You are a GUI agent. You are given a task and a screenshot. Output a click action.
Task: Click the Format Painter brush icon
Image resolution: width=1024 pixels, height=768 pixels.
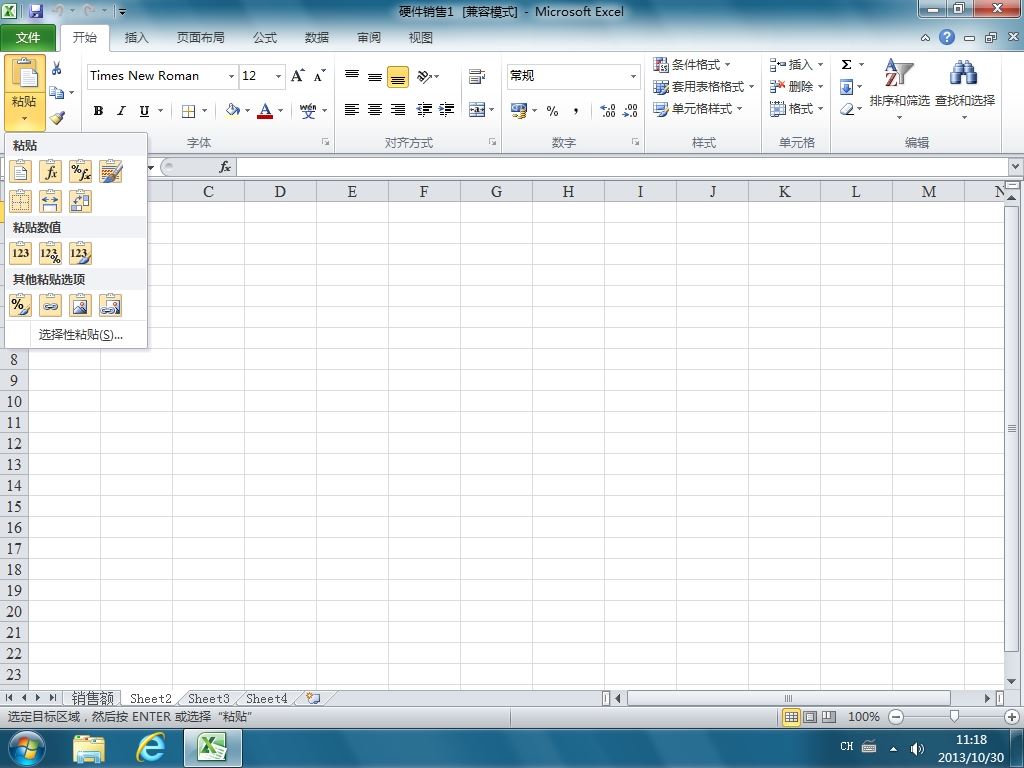(x=57, y=118)
